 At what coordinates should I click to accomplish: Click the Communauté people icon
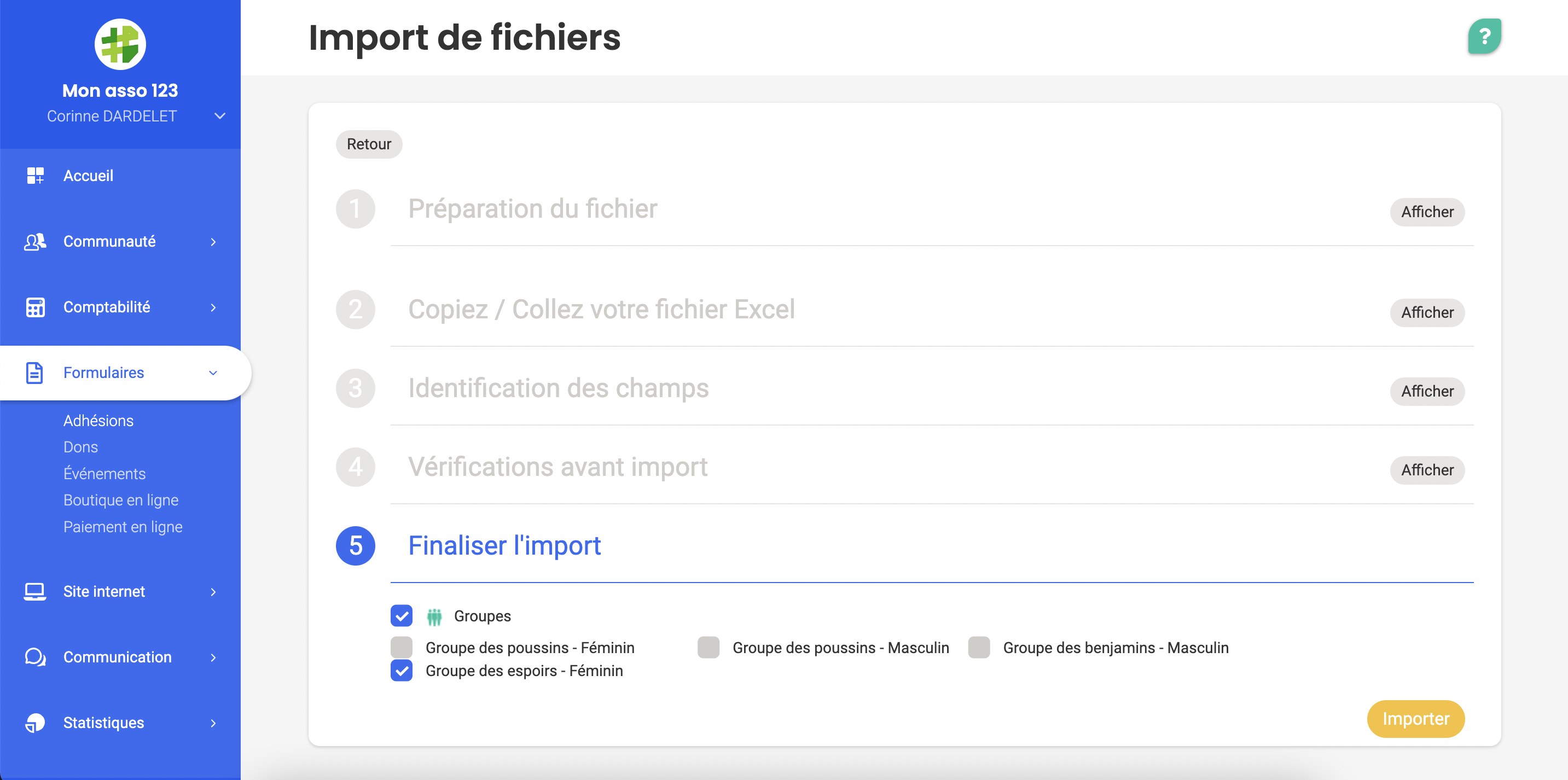(x=36, y=242)
